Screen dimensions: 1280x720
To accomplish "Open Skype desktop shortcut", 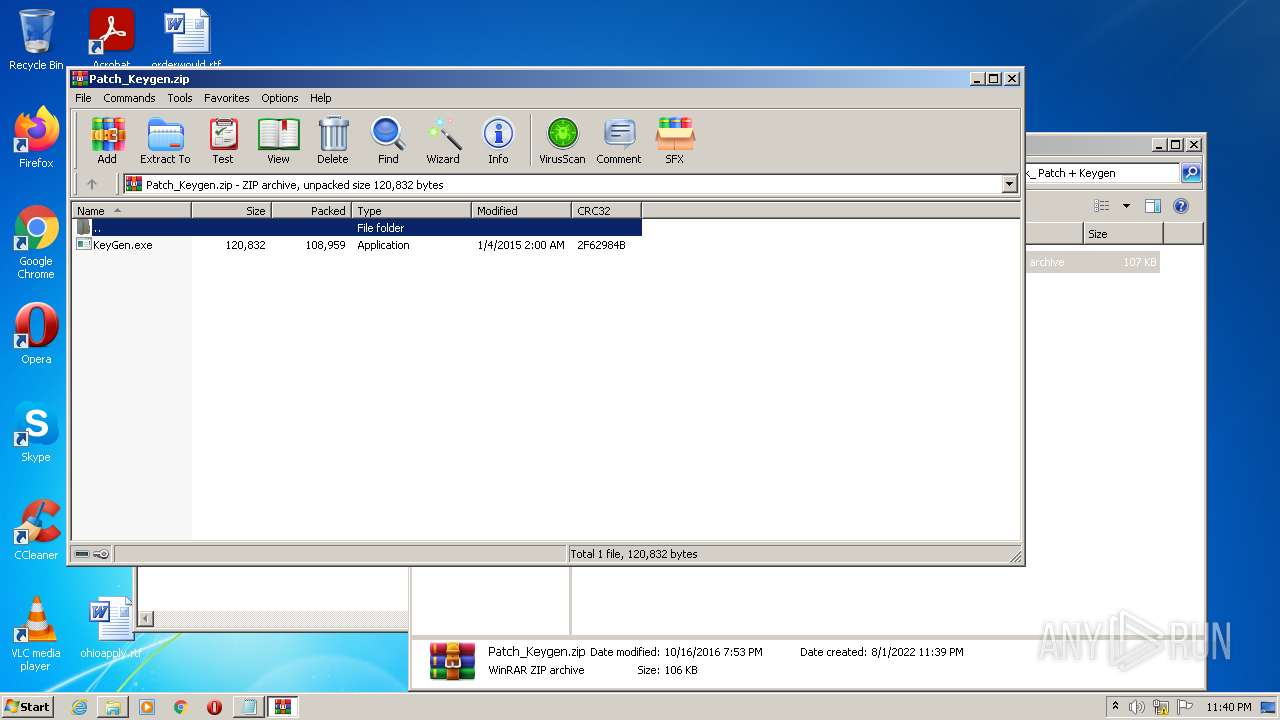I will click(36, 432).
